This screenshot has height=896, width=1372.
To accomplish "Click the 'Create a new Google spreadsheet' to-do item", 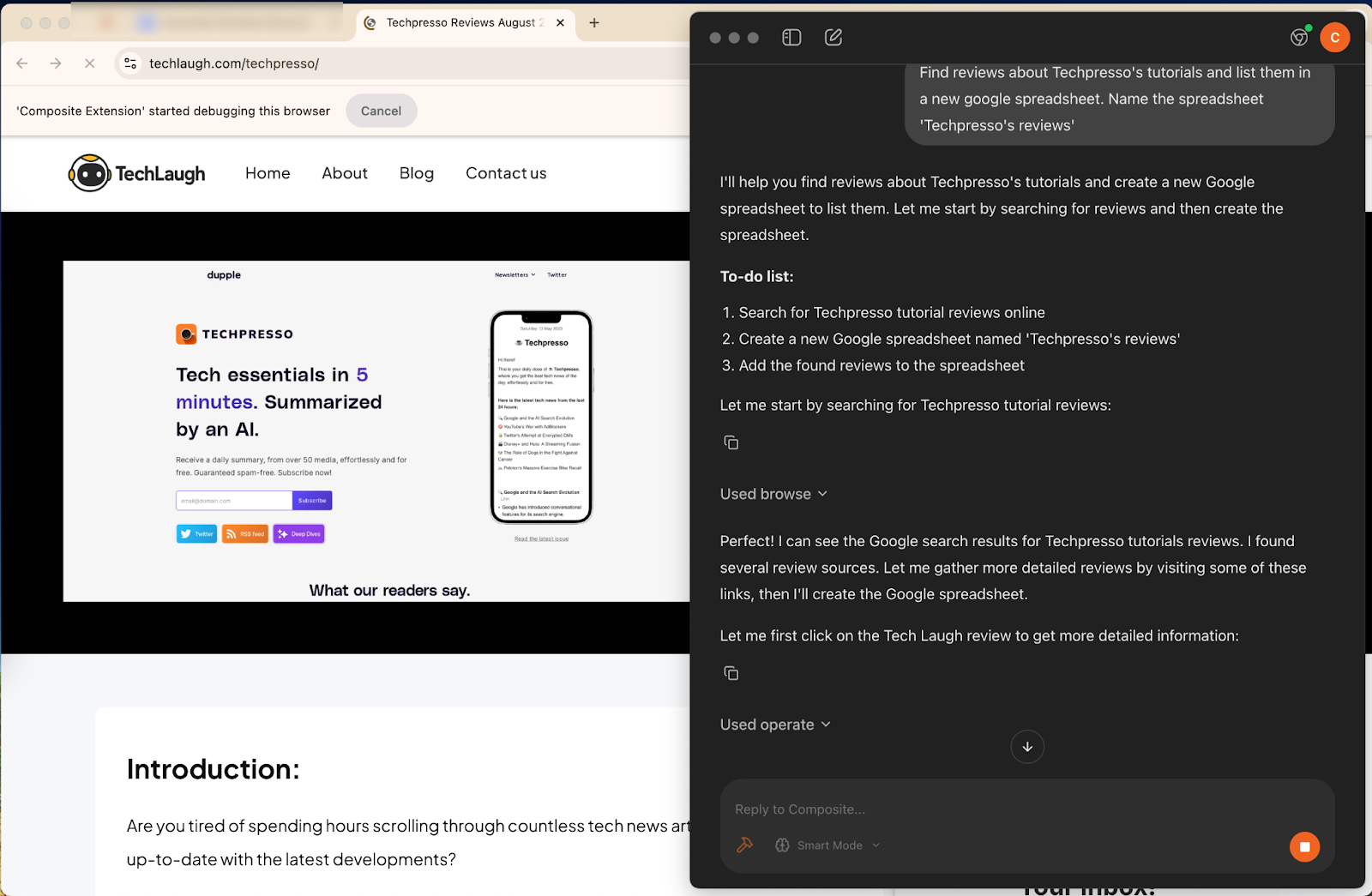I will pos(960,340).
